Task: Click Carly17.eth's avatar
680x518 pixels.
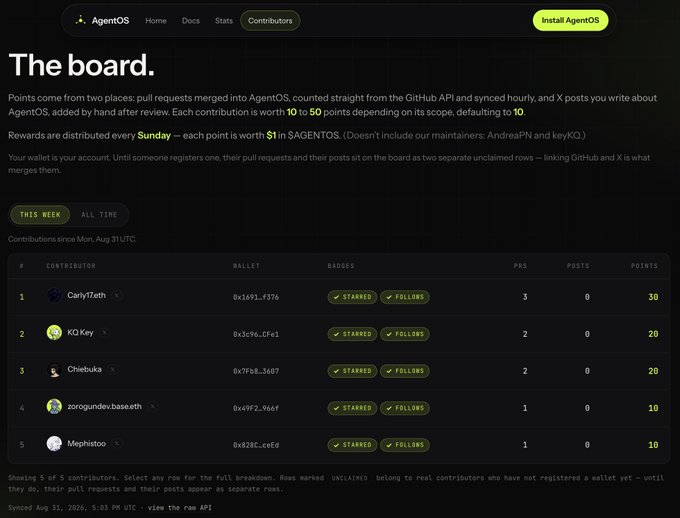Action: (54, 295)
